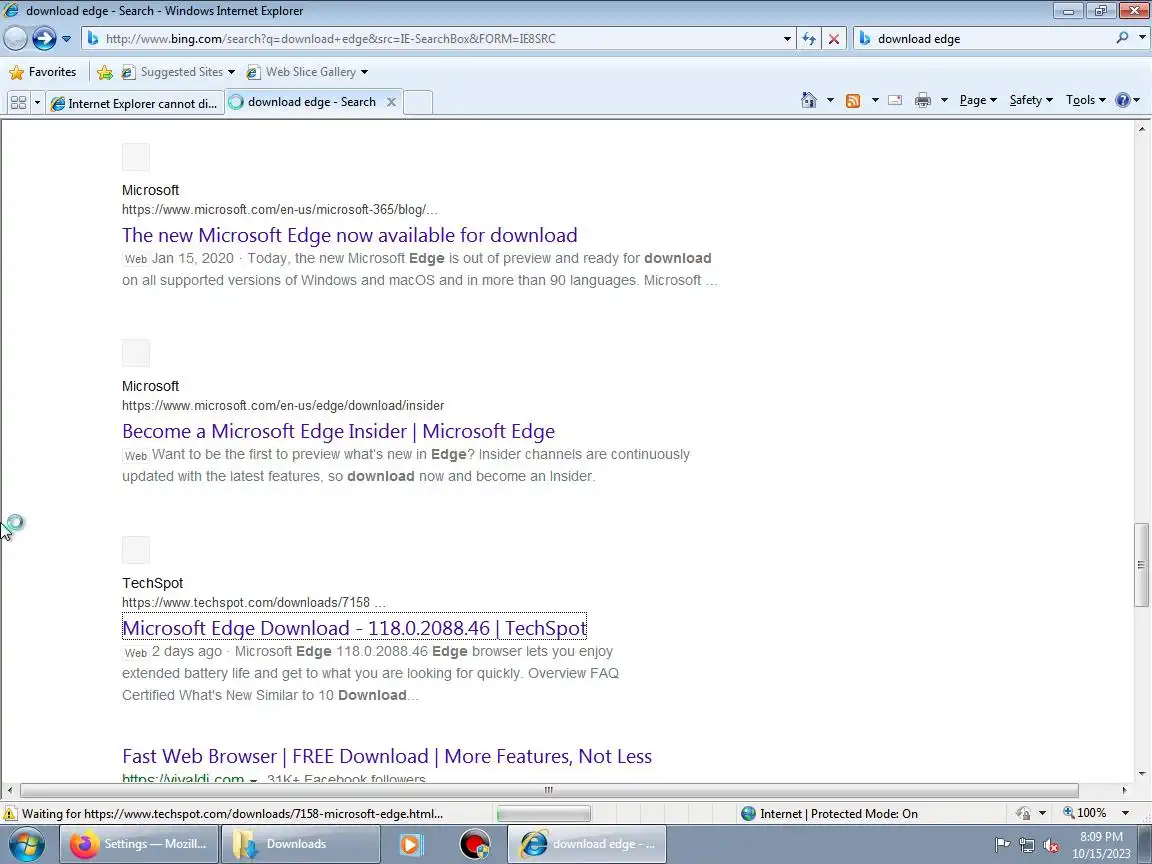Image resolution: width=1152 pixels, height=864 pixels.
Task: Click the Print icon
Action: click(x=923, y=101)
